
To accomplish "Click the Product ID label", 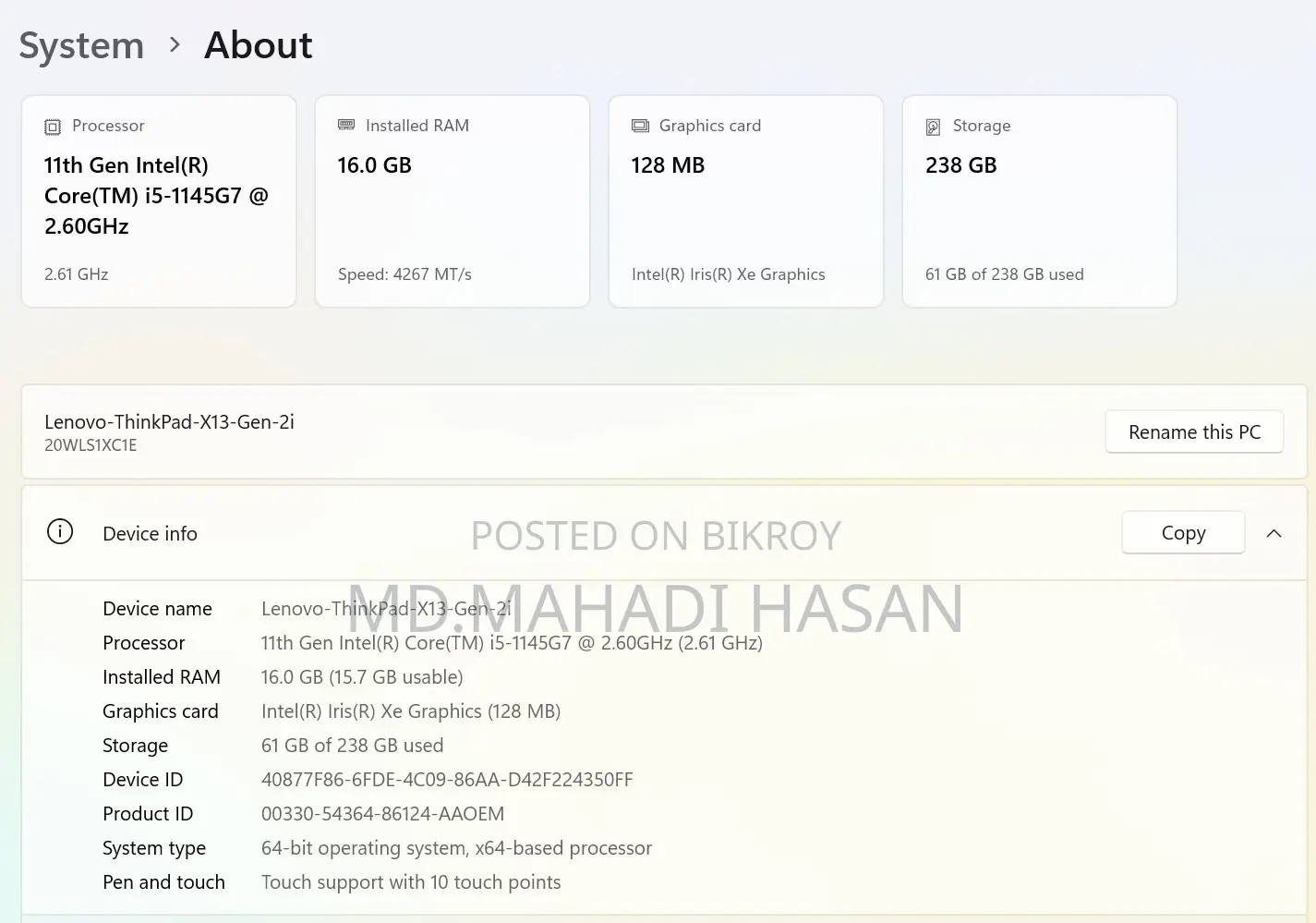I will [148, 814].
